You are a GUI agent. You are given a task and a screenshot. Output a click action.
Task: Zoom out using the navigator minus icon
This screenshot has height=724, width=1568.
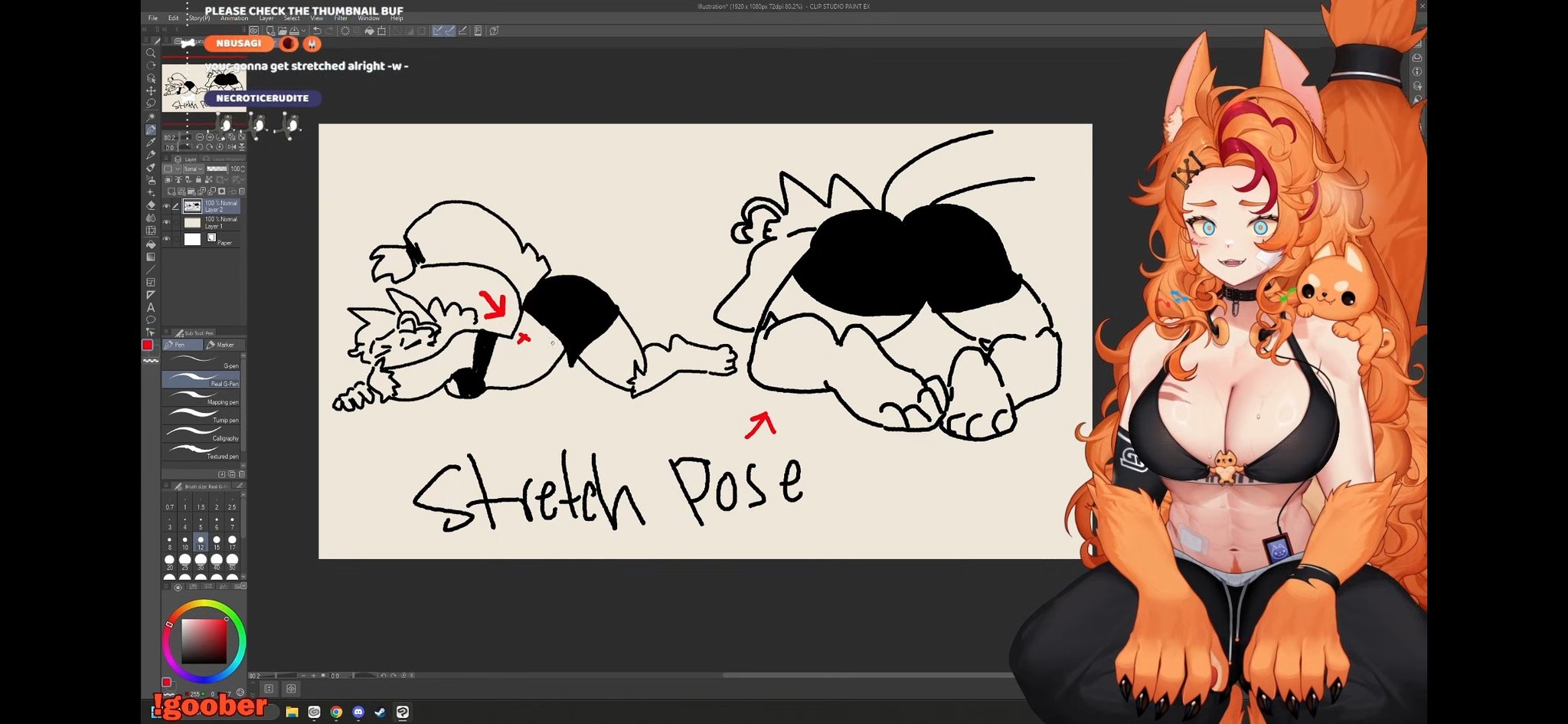pos(200,137)
